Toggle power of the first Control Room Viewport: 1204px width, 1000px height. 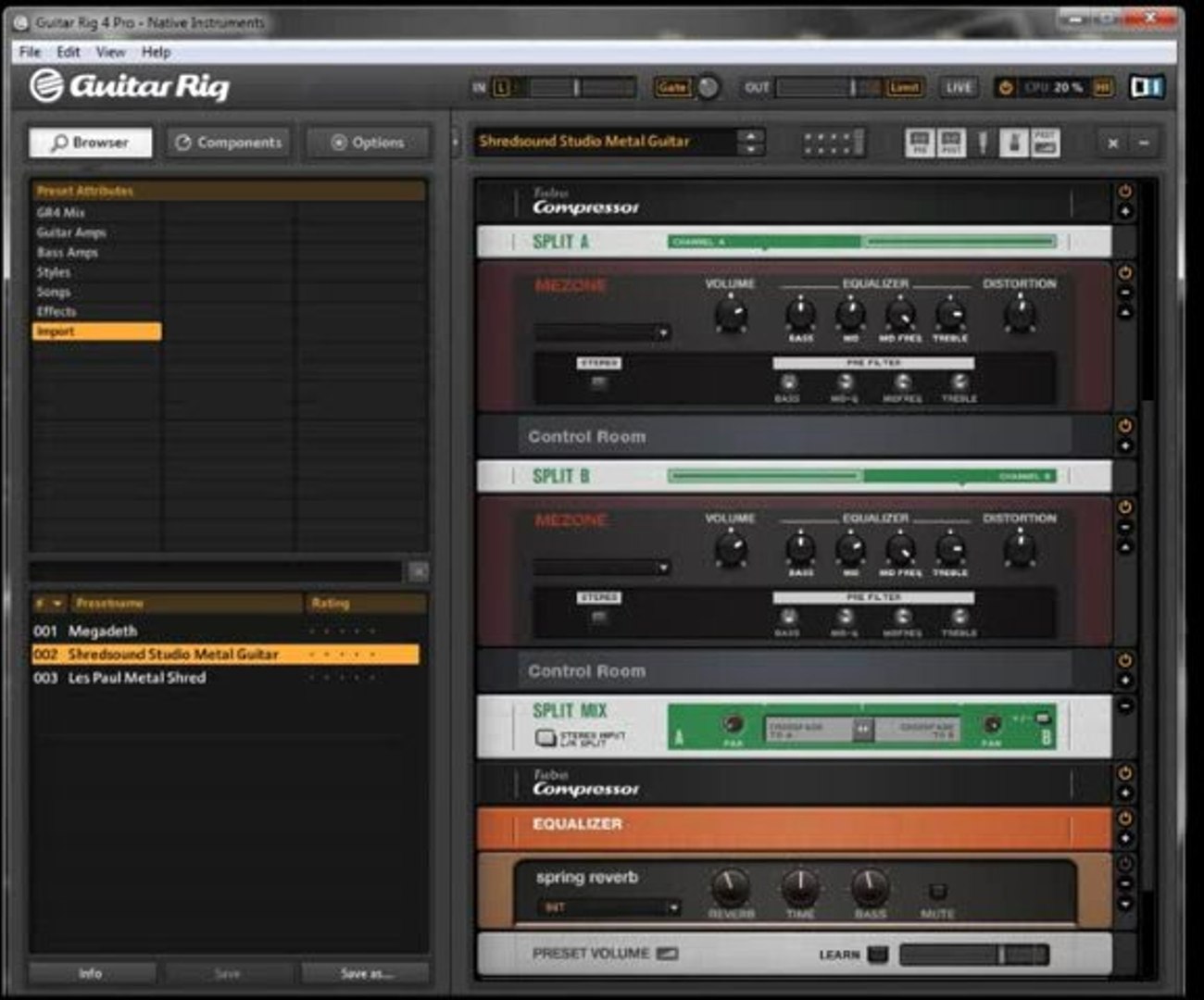point(1125,426)
